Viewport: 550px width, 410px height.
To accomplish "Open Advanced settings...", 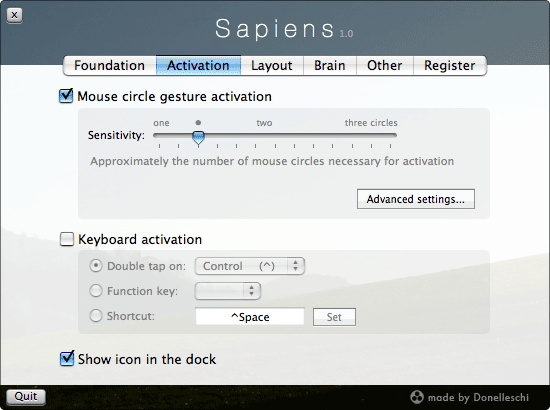I will tap(416, 199).
